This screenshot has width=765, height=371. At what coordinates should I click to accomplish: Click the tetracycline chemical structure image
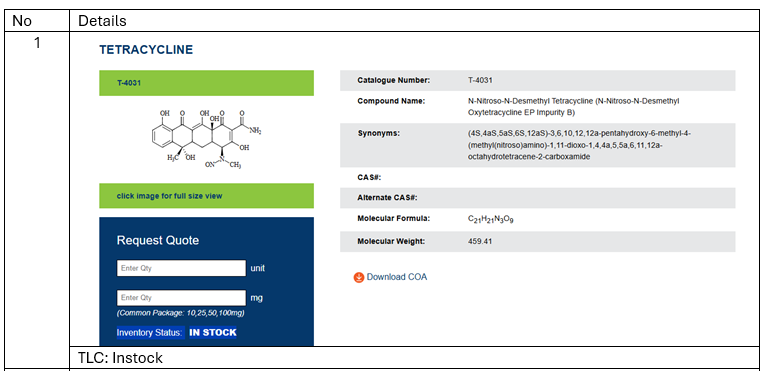(x=206, y=139)
